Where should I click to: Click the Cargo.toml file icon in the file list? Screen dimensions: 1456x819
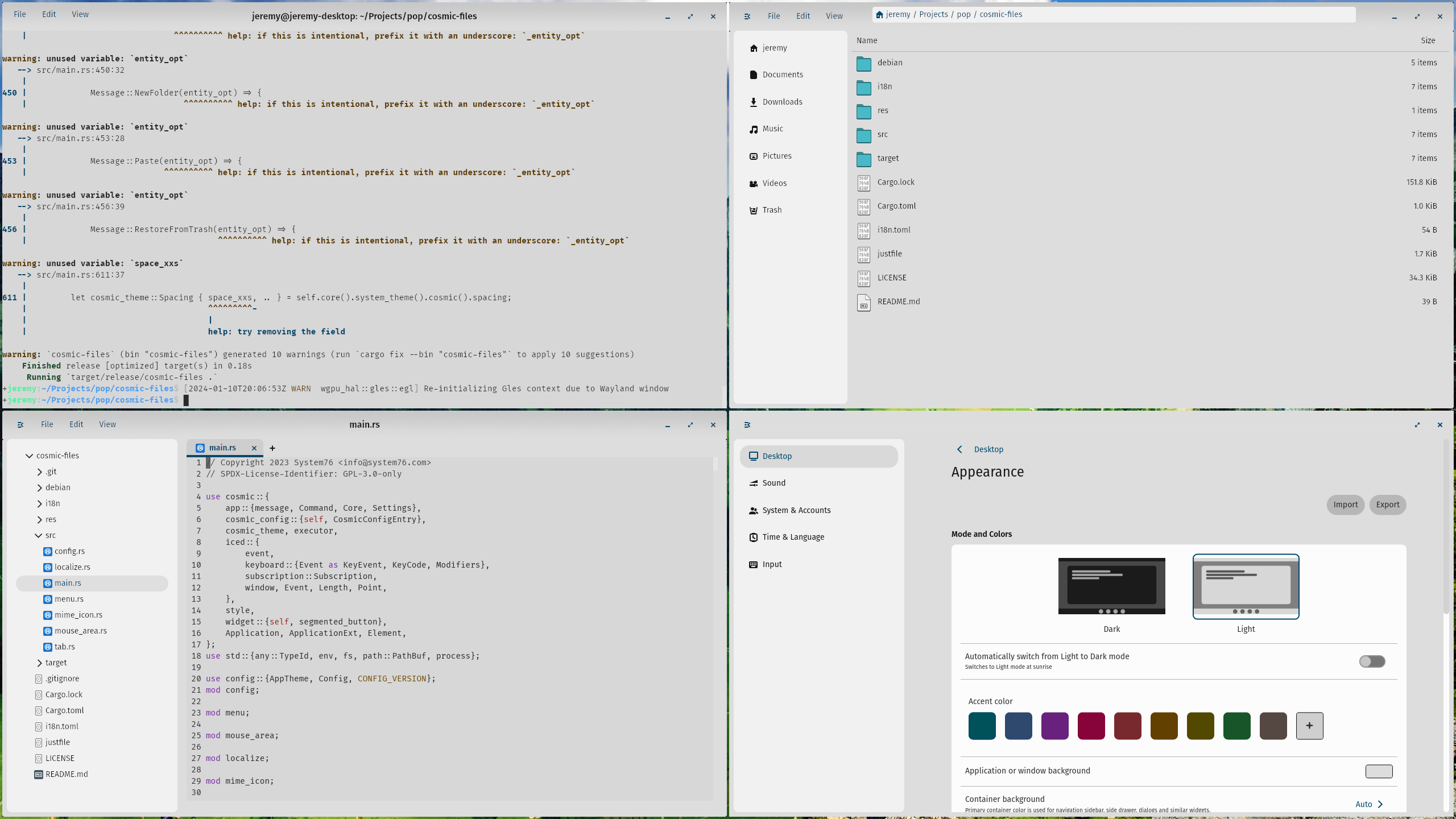863,206
